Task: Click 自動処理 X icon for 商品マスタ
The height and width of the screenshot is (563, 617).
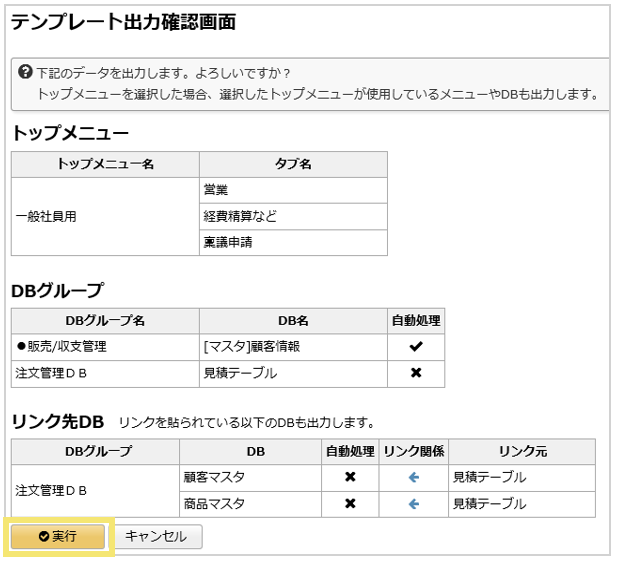Action: [x=350, y=504]
